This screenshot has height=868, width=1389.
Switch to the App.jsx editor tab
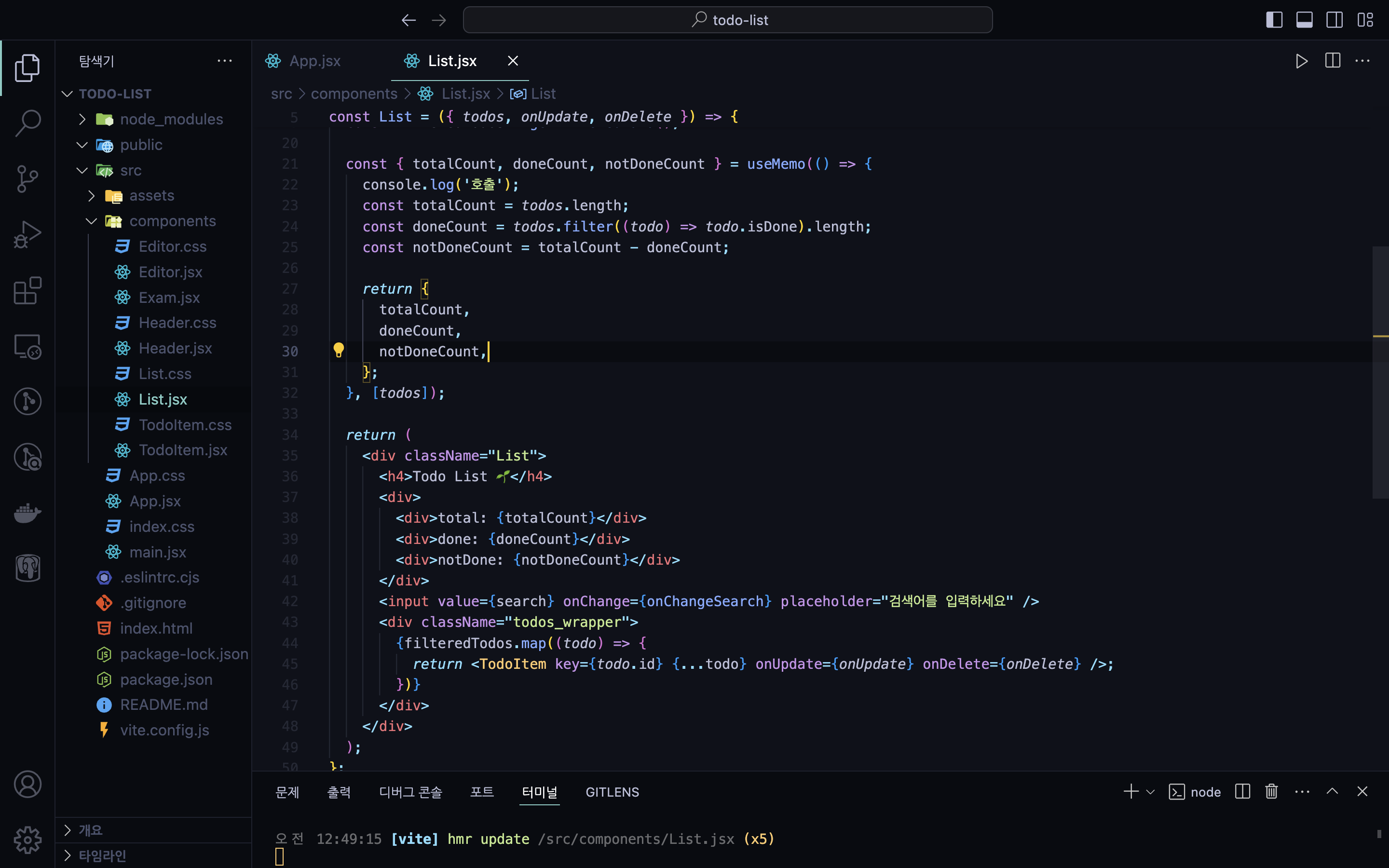pyautogui.click(x=314, y=61)
